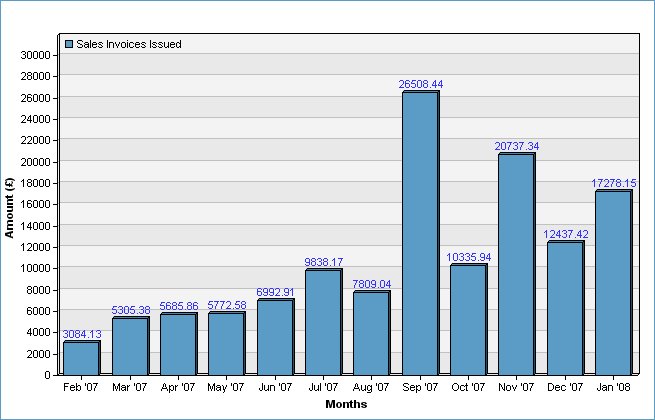Click the Nov '07 bar
The width and height of the screenshot is (655, 420).
[516, 264]
